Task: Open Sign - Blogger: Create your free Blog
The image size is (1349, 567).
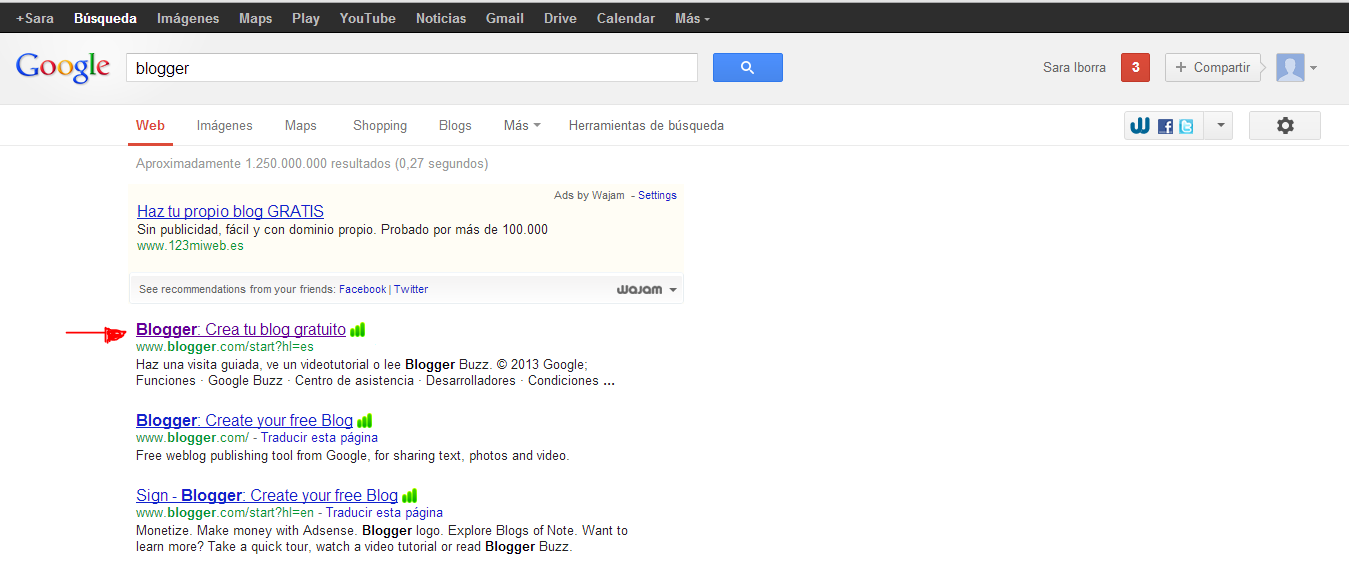Action: [x=267, y=496]
